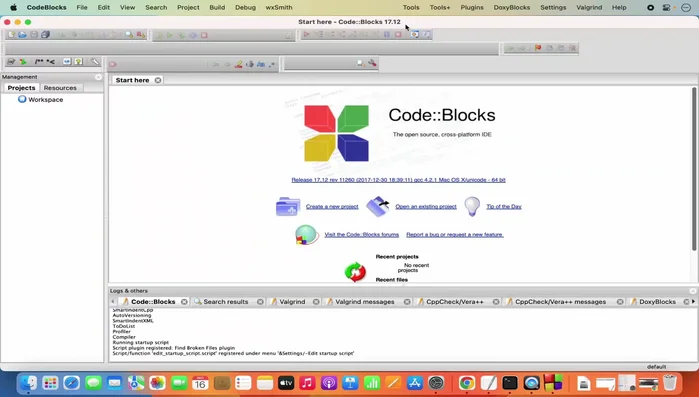699x397 pixels.
Task: Open the macOS Control Center icon
Action: pos(667,8)
